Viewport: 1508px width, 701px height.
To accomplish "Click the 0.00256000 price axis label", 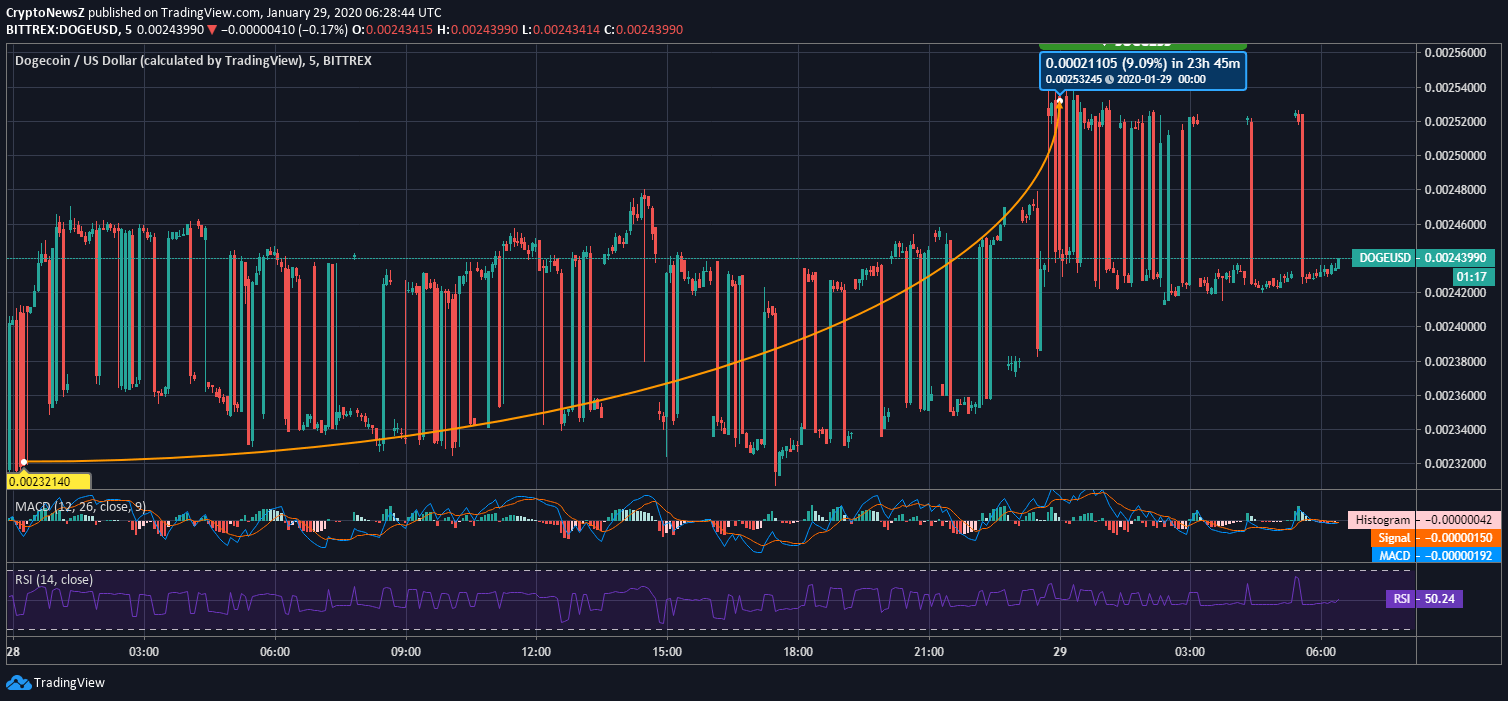I will click(x=1456, y=53).
